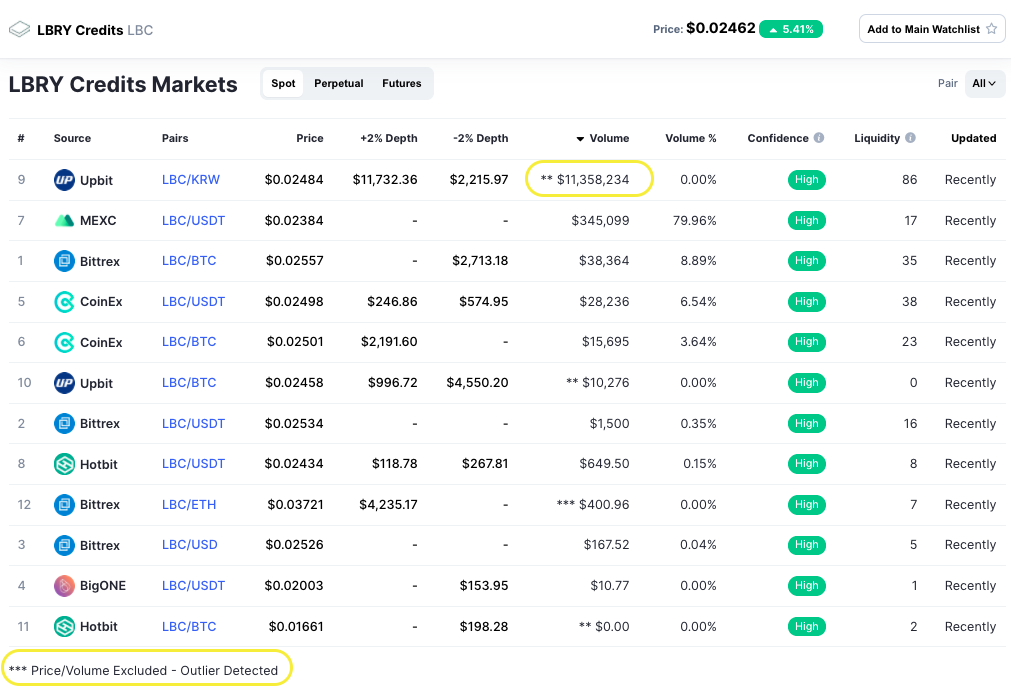
Task: Switch to the Futures tab
Action: point(402,83)
